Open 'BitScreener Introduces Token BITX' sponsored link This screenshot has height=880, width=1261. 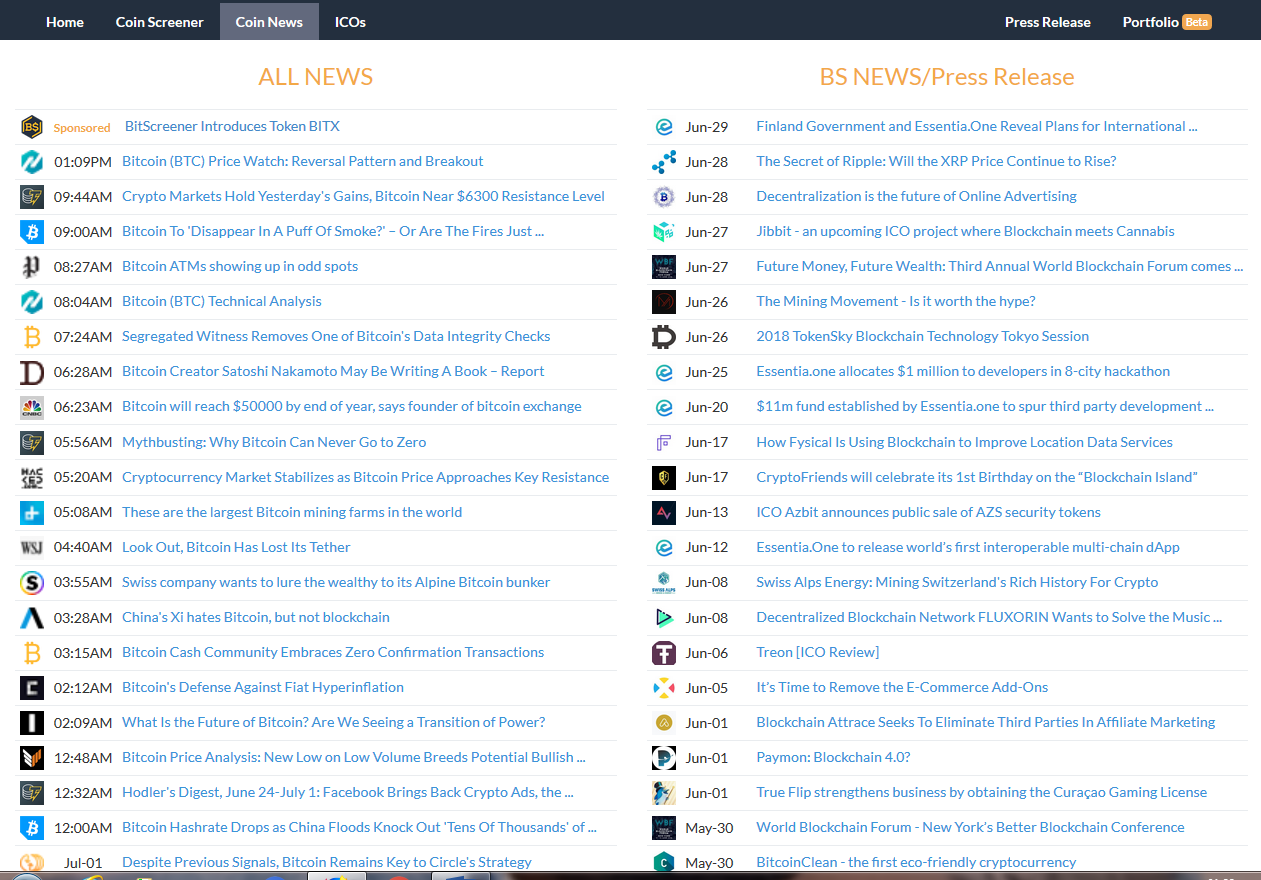pyautogui.click(x=232, y=126)
